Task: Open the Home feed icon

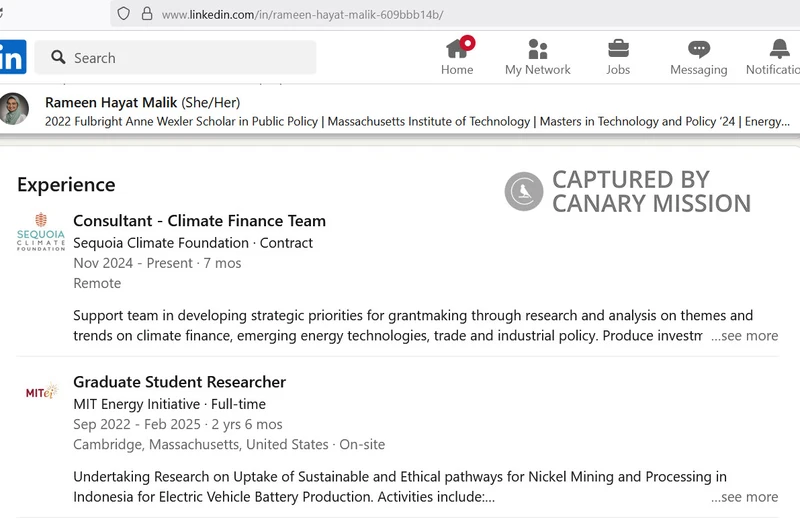Action: 457,49
